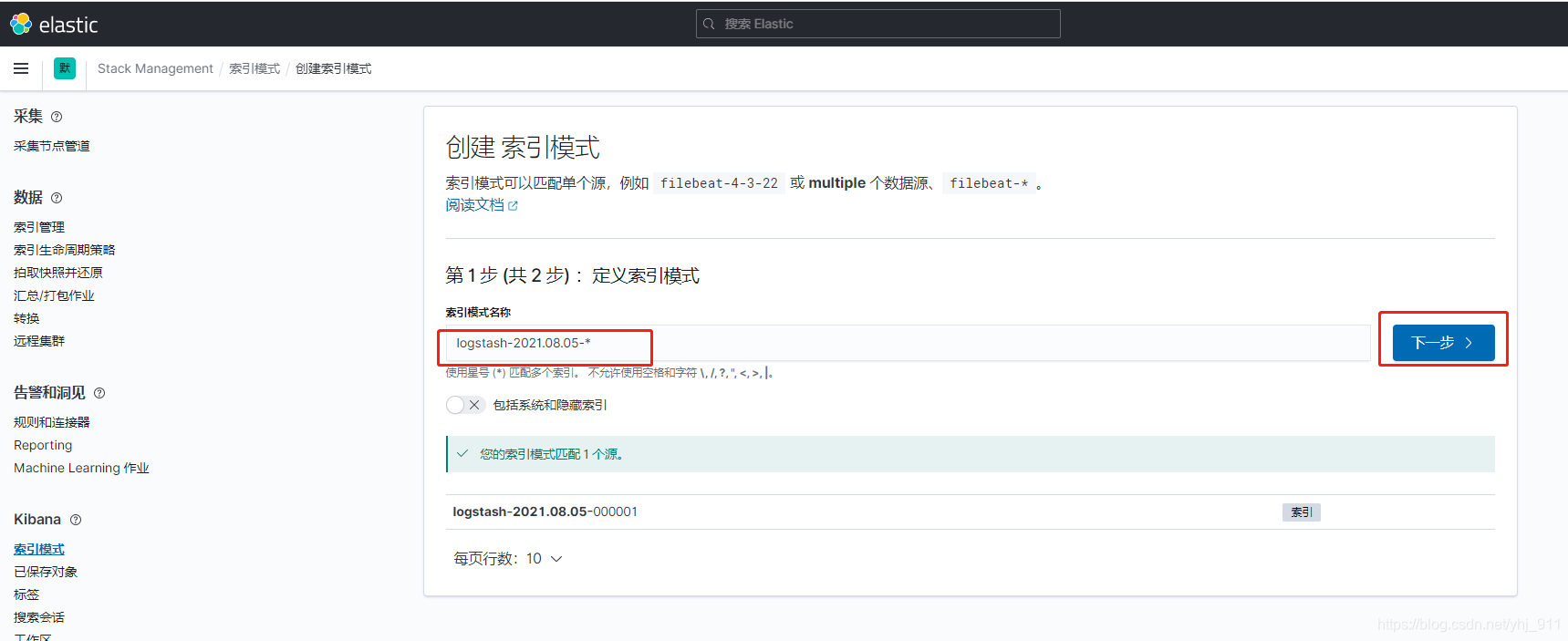1568x641 pixels.
Task: Click the help icon next to 告警和洞见
Action: coord(99,393)
